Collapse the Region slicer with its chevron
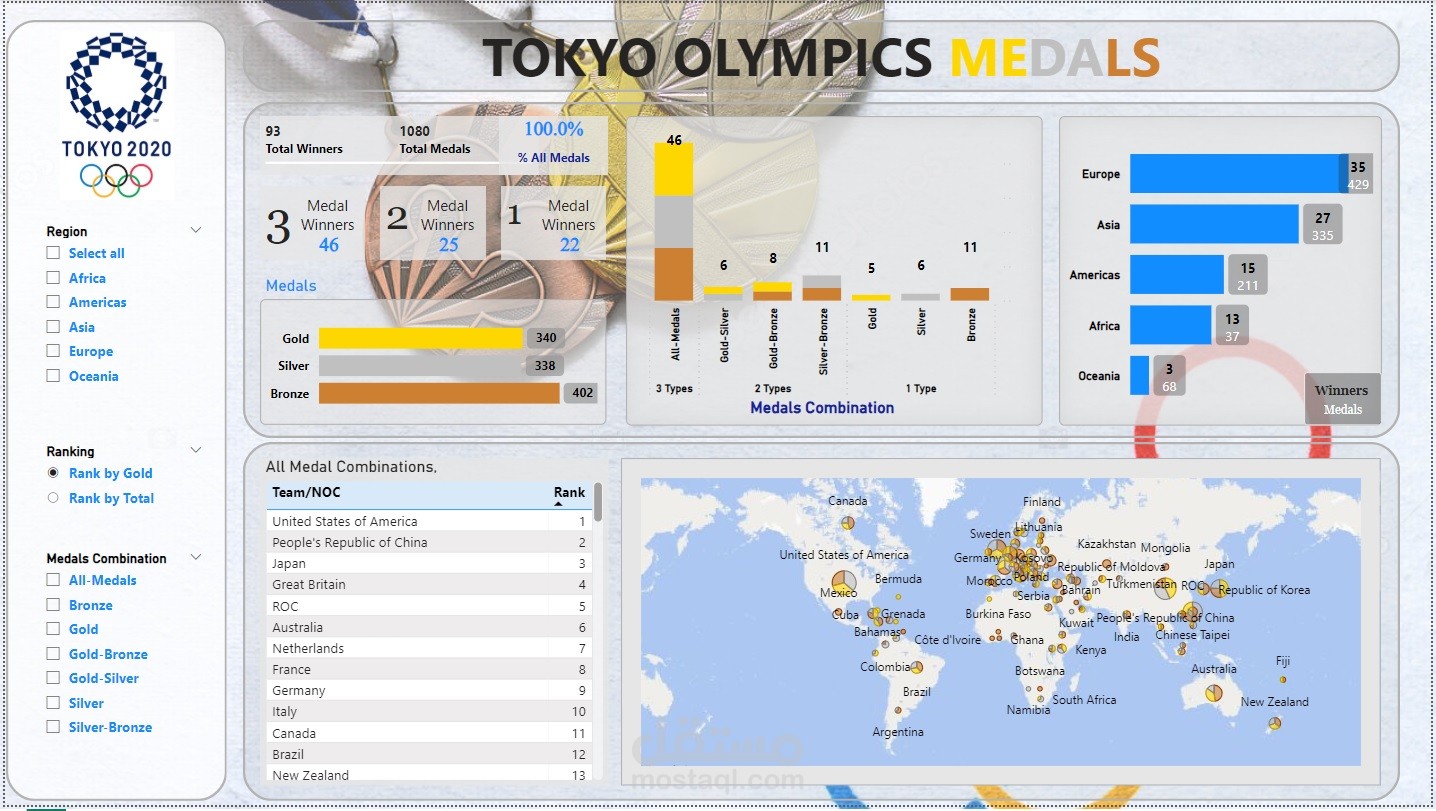This screenshot has width=1436, height=811. click(x=196, y=230)
